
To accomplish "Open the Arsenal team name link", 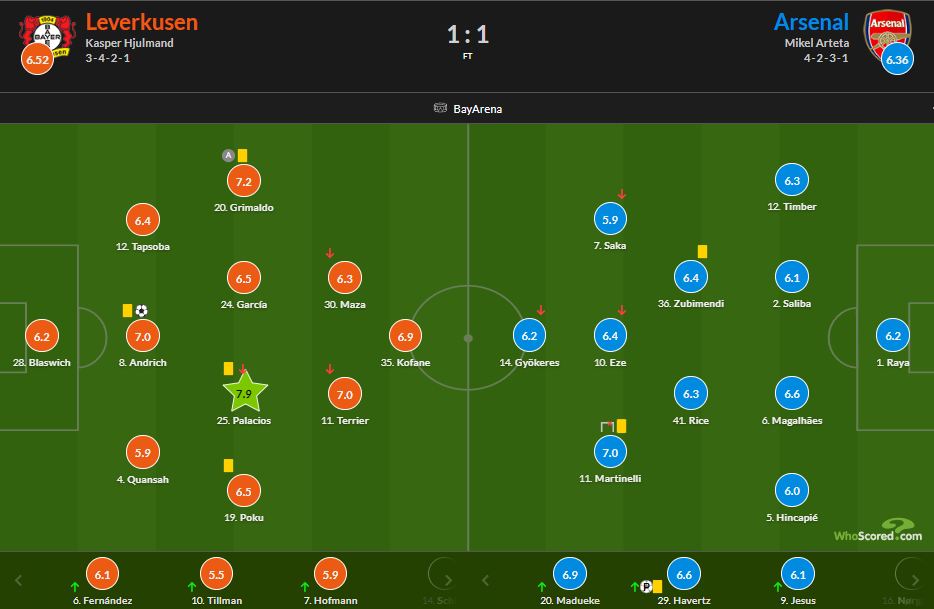I will (x=811, y=22).
